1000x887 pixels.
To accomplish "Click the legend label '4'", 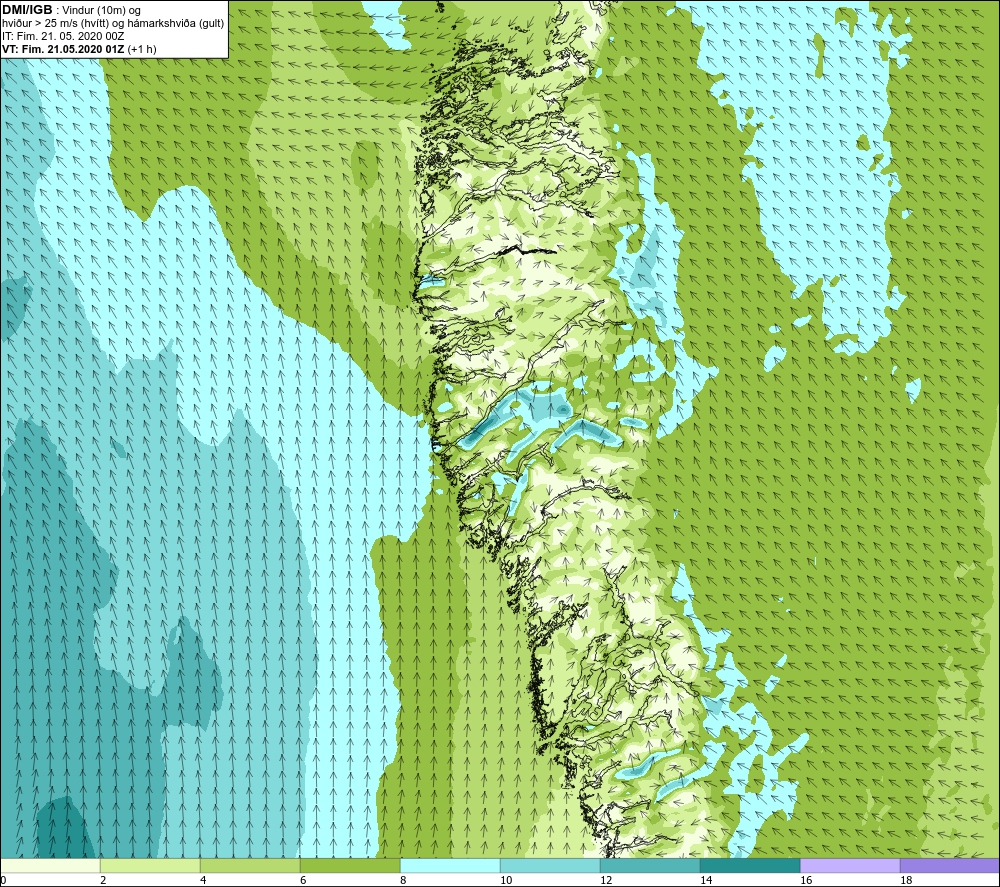I will point(203,880).
